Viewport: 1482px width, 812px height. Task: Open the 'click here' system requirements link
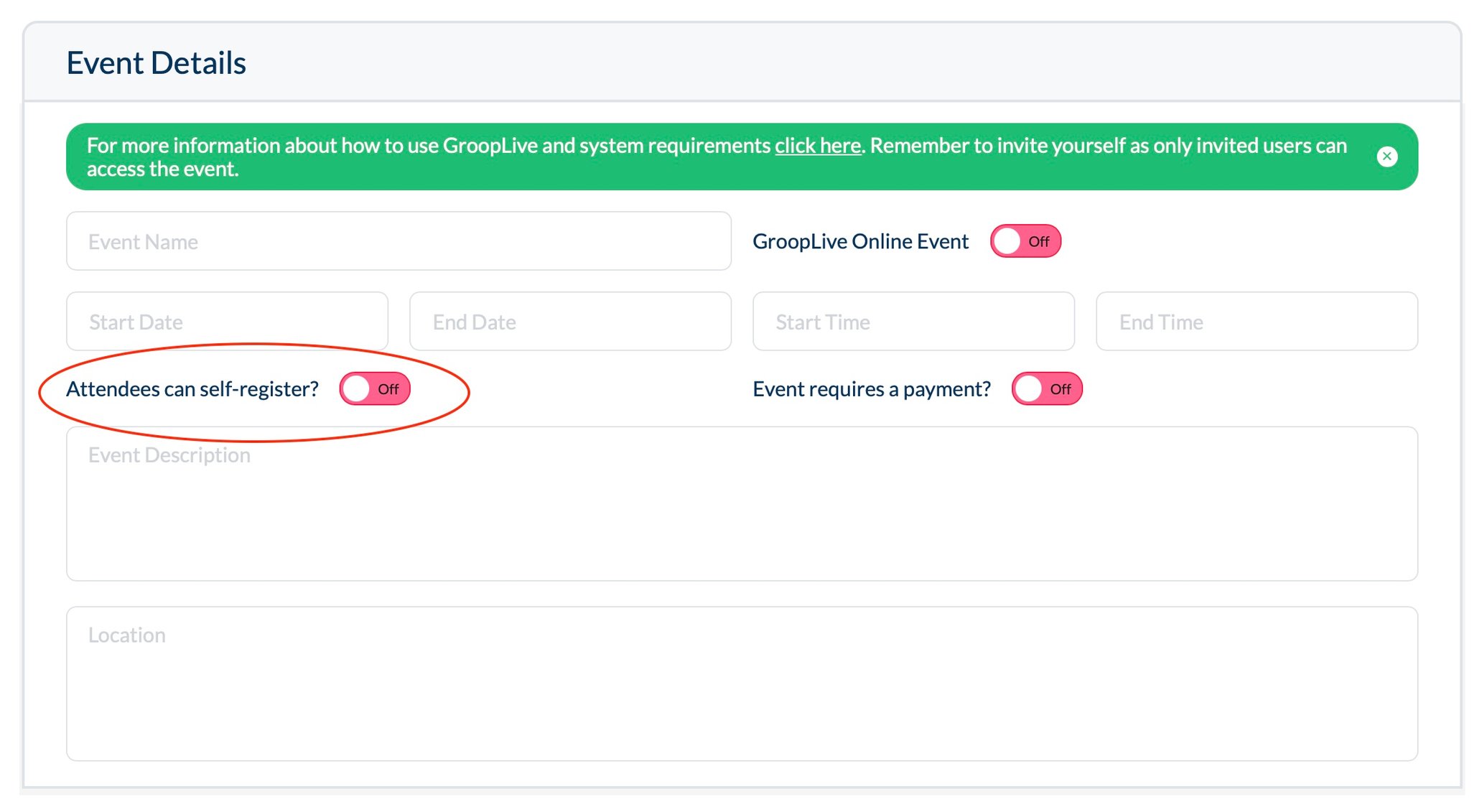(817, 146)
